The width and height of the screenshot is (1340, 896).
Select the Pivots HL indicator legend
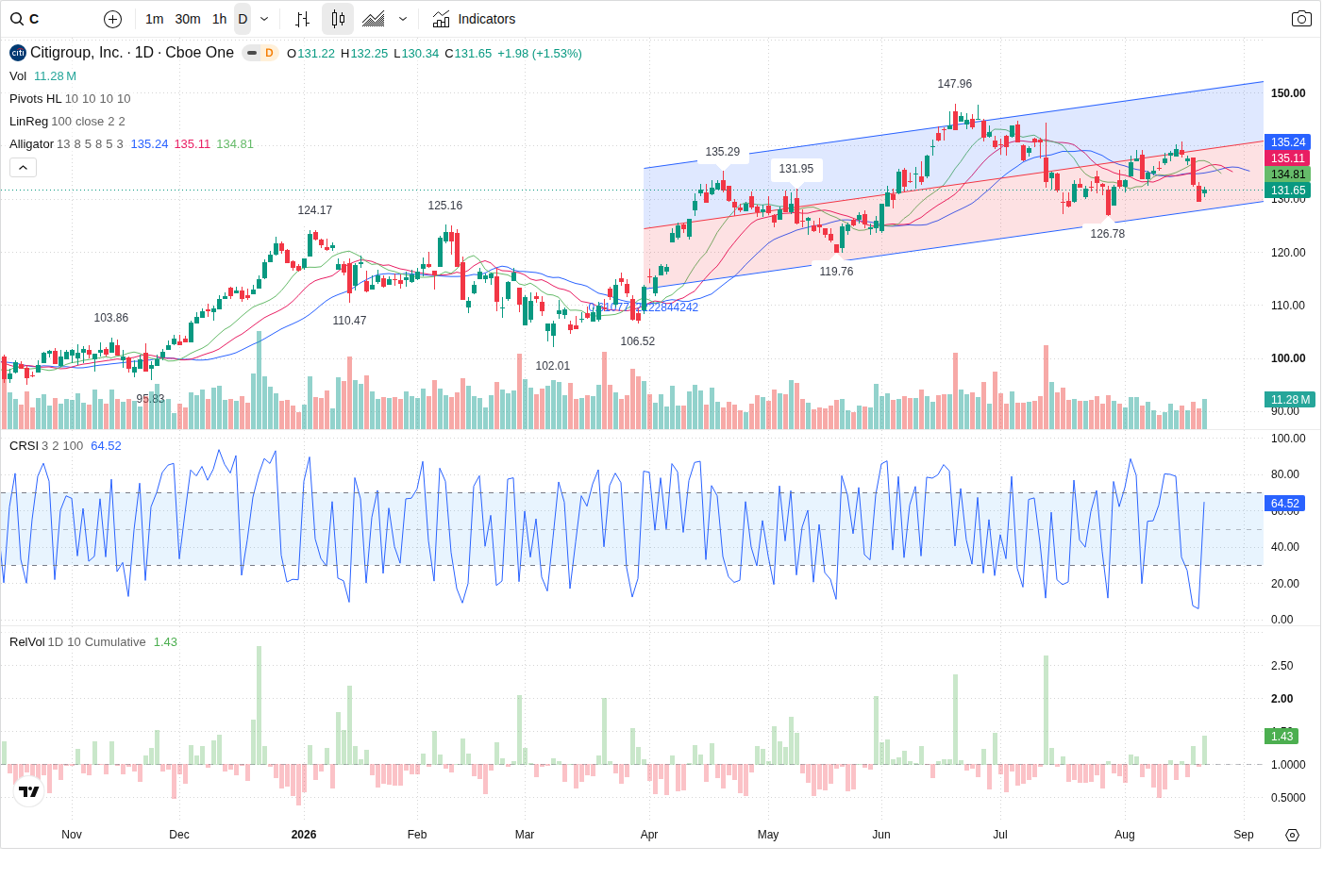[x=35, y=99]
